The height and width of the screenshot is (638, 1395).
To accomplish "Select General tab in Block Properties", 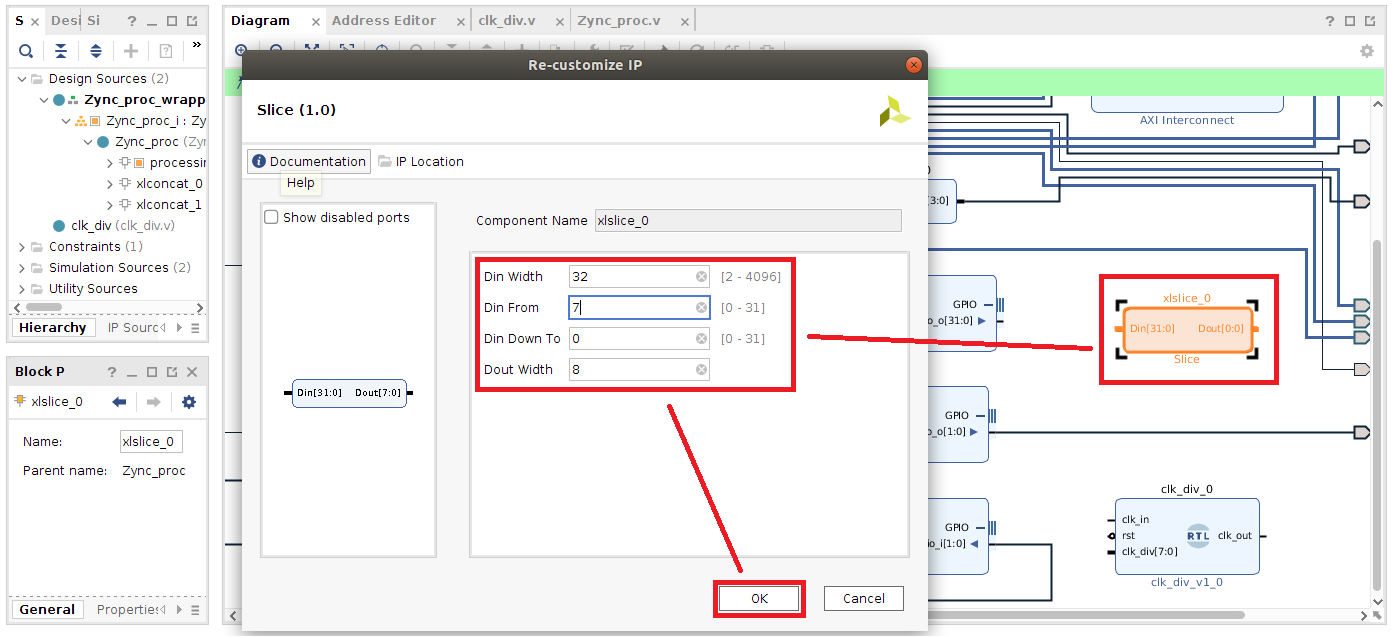I will (x=47, y=609).
